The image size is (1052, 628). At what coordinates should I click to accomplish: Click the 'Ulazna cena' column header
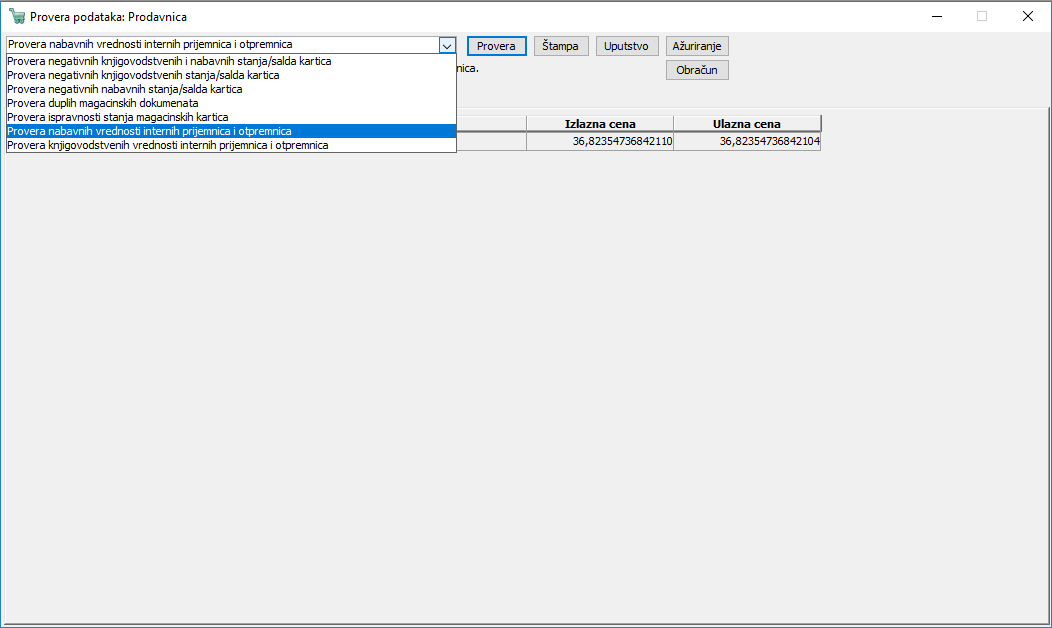(747, 124)
